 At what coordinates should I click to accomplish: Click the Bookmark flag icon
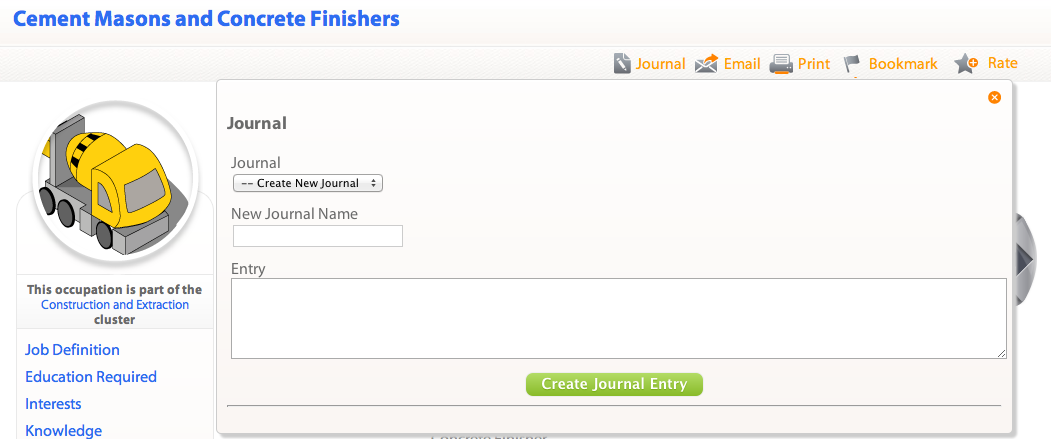click(x=852, y=64)
